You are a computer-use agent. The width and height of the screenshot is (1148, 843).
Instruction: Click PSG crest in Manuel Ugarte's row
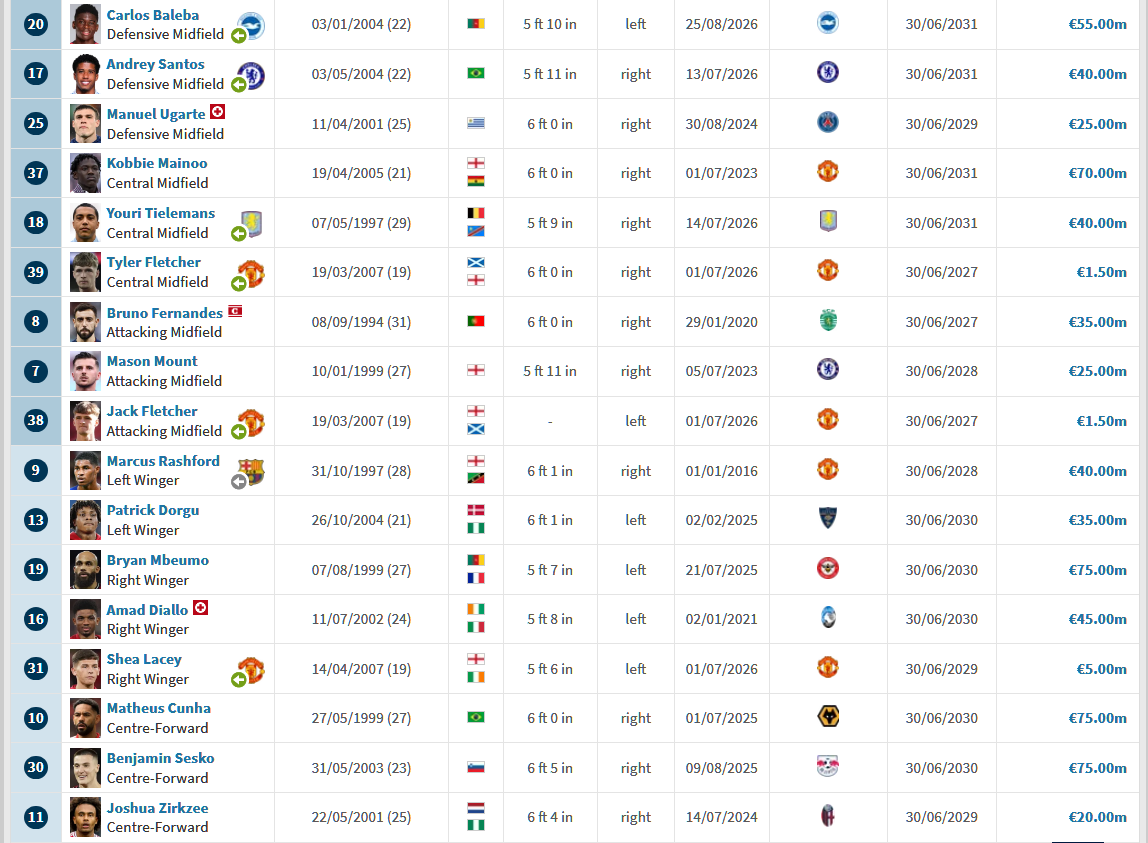tap(827, 122)
